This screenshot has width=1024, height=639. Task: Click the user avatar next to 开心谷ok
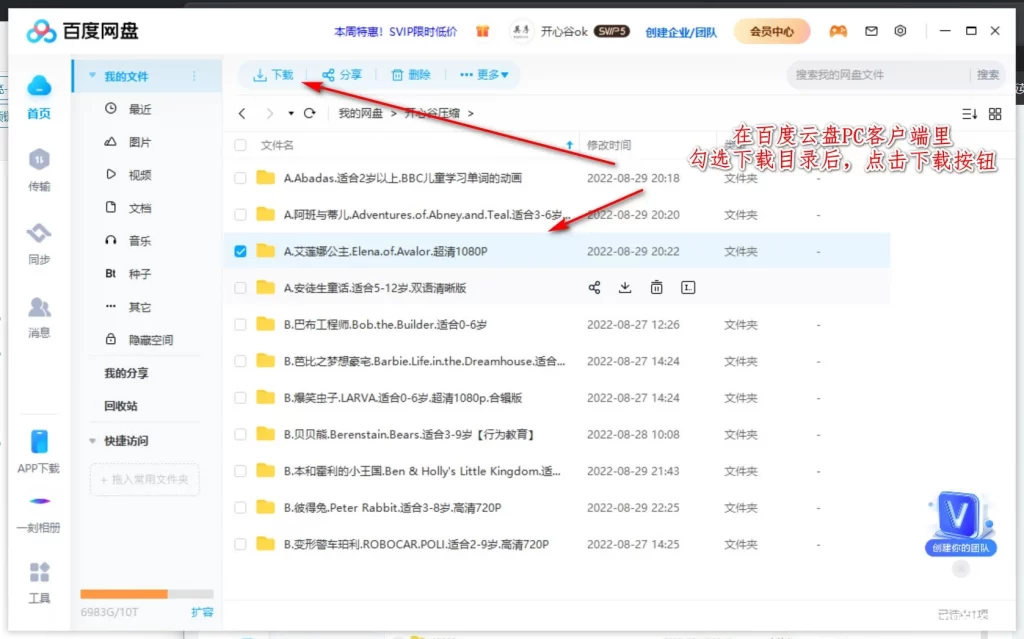[x=520, y=31]
